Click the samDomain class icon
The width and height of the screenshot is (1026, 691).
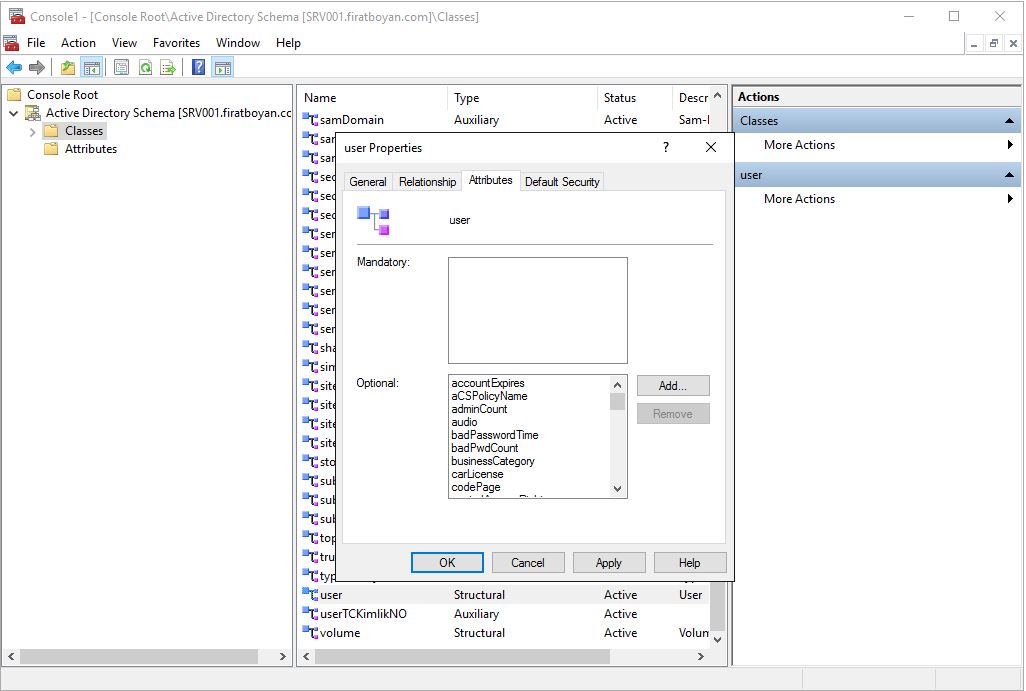pyautogui.click(x=310, y=120)
